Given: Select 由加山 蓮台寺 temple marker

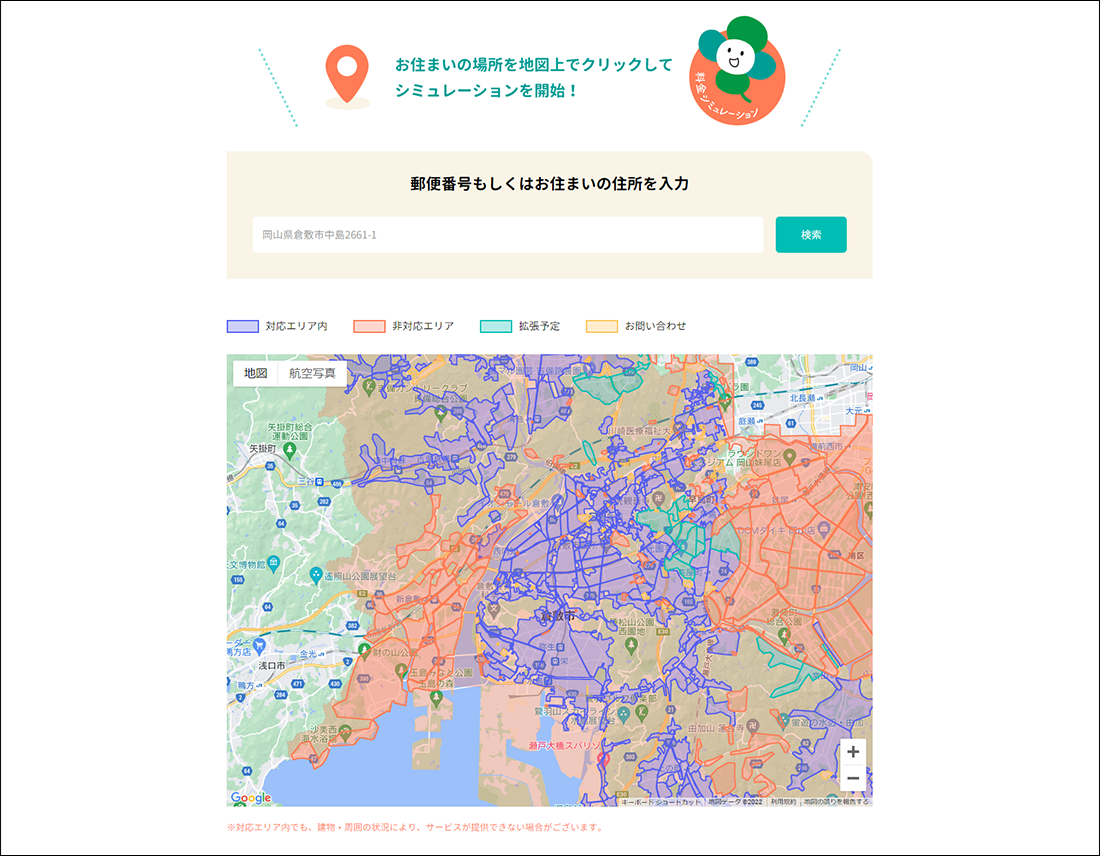Looking at the screenshot, I should 752,725.
